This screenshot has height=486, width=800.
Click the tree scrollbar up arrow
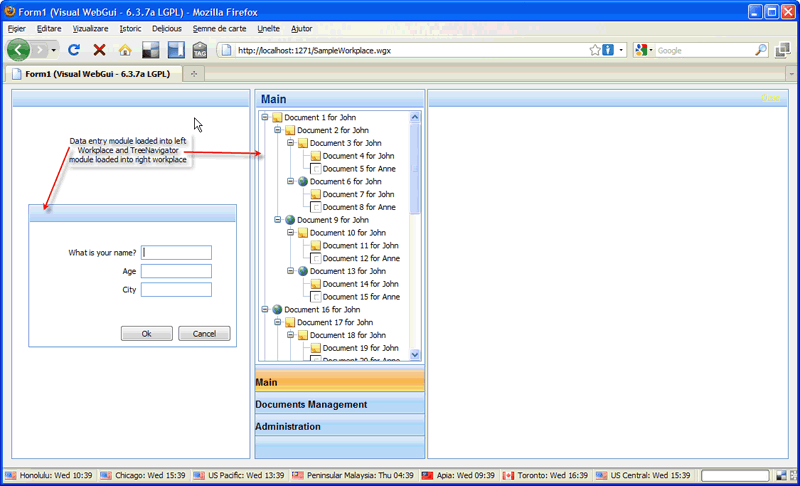[415, 117]
